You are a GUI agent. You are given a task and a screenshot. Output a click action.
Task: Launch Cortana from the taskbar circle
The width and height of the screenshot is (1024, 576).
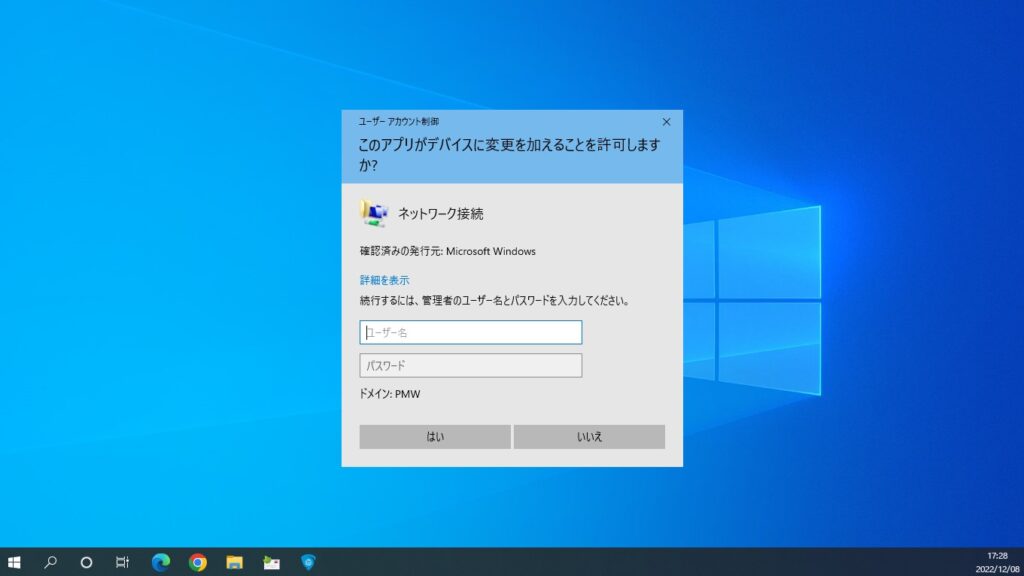point(86,562)
